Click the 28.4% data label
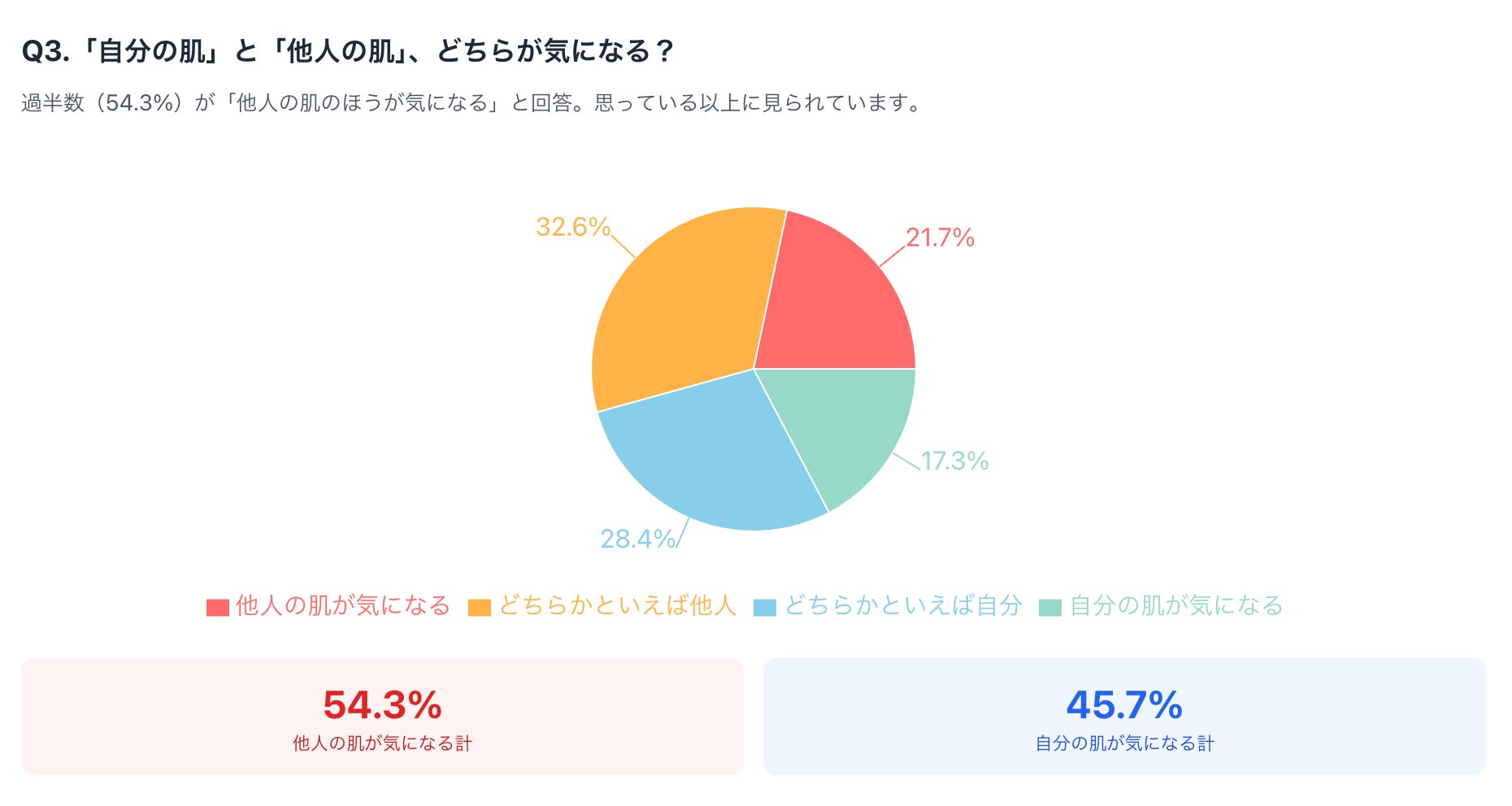 pos(637,539)
